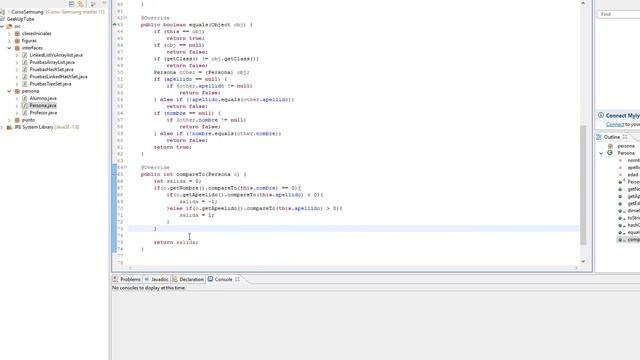This screenshot has height=360, width=640.
Task: Click the editor horizontal scrollbar
Action: pyautogui.click(x=353, y=268)
